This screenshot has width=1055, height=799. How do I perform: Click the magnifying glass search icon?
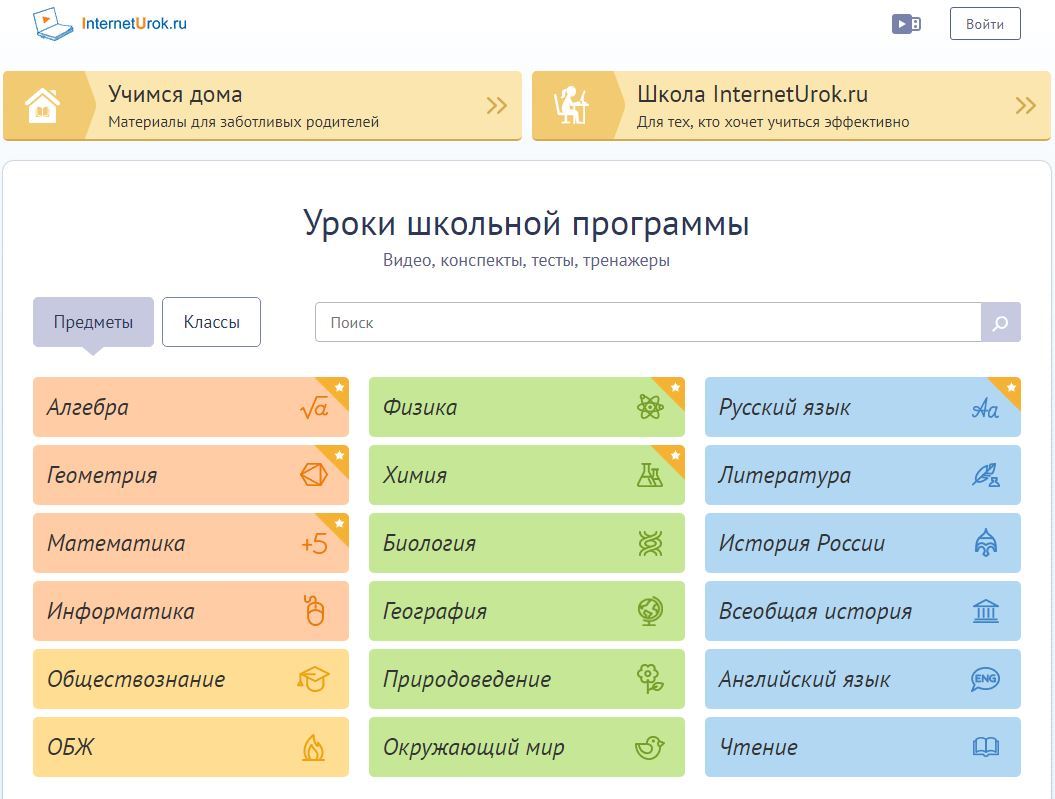tap(1001, 323)
